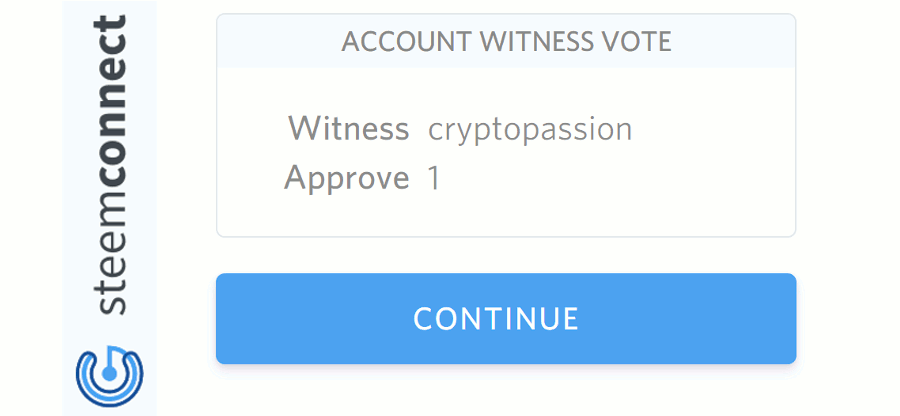Click the Approve field label

tap(346, 178)
